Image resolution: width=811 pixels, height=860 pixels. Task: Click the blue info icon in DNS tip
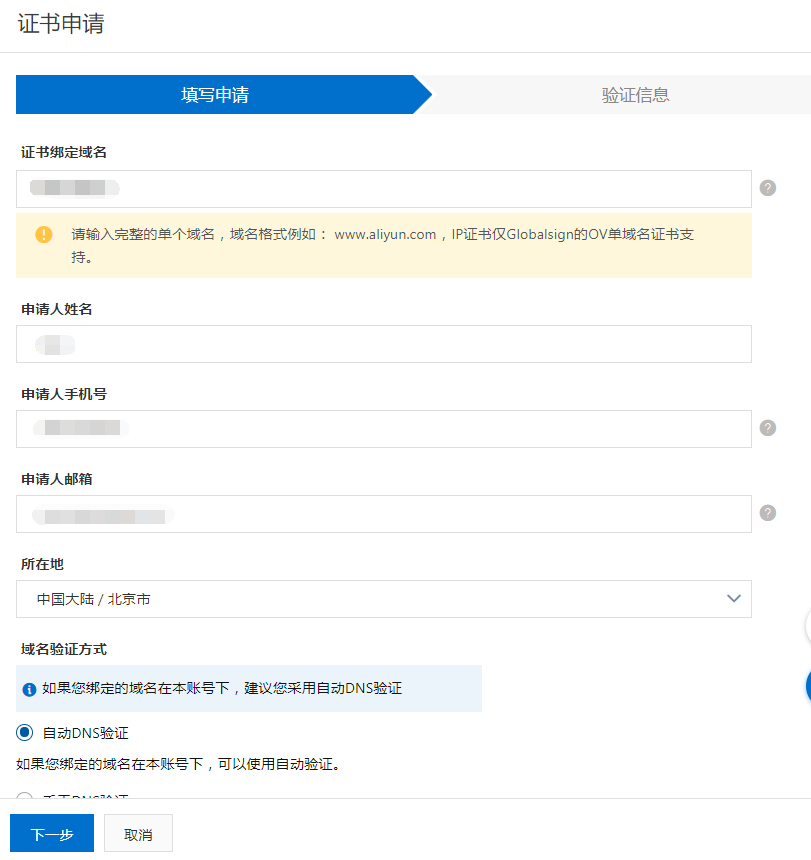pyautogui.click(x=29, y=689)
